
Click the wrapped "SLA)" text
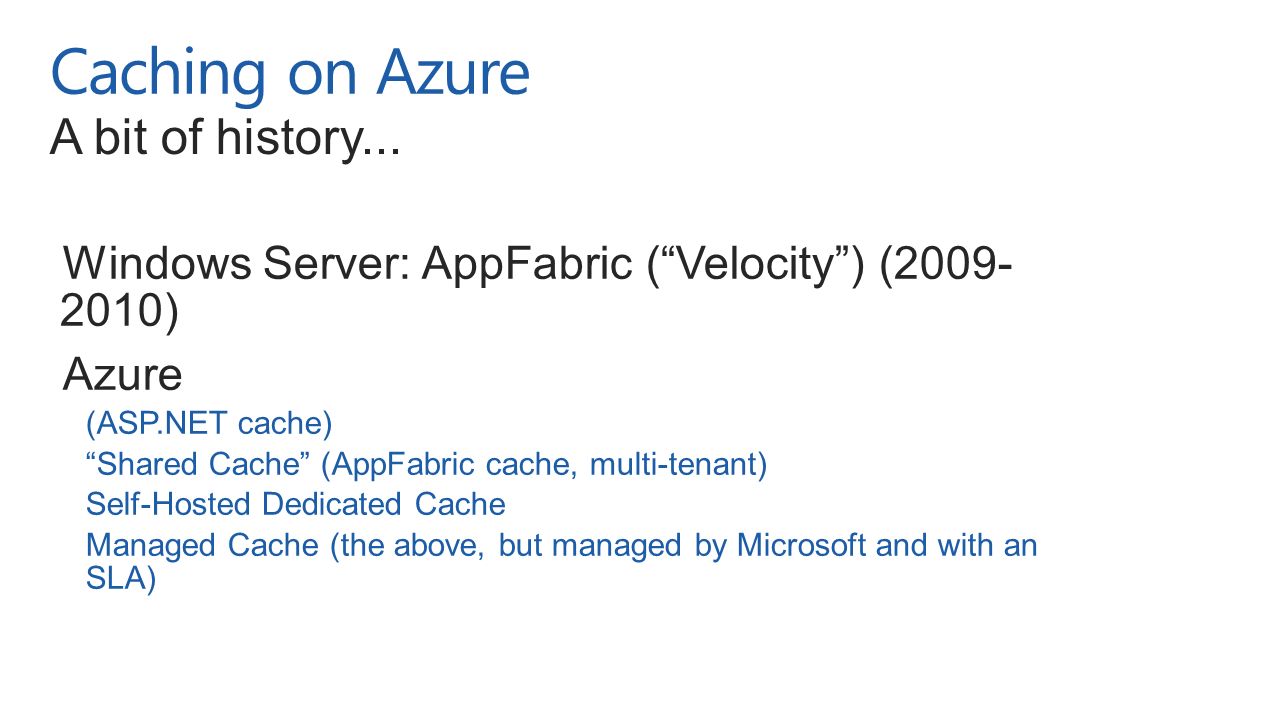(121, 579)
